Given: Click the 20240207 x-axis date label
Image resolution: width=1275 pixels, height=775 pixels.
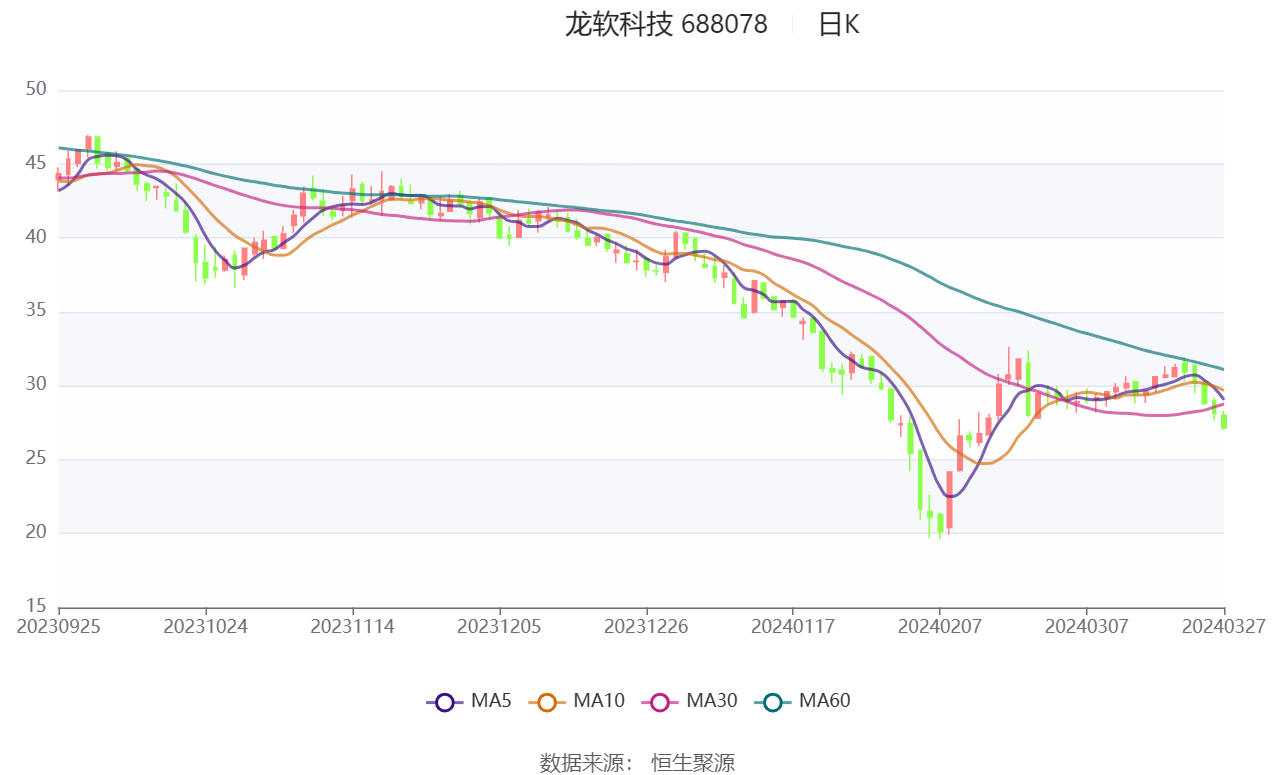Looking at the screenshot, I should [940, 626].
